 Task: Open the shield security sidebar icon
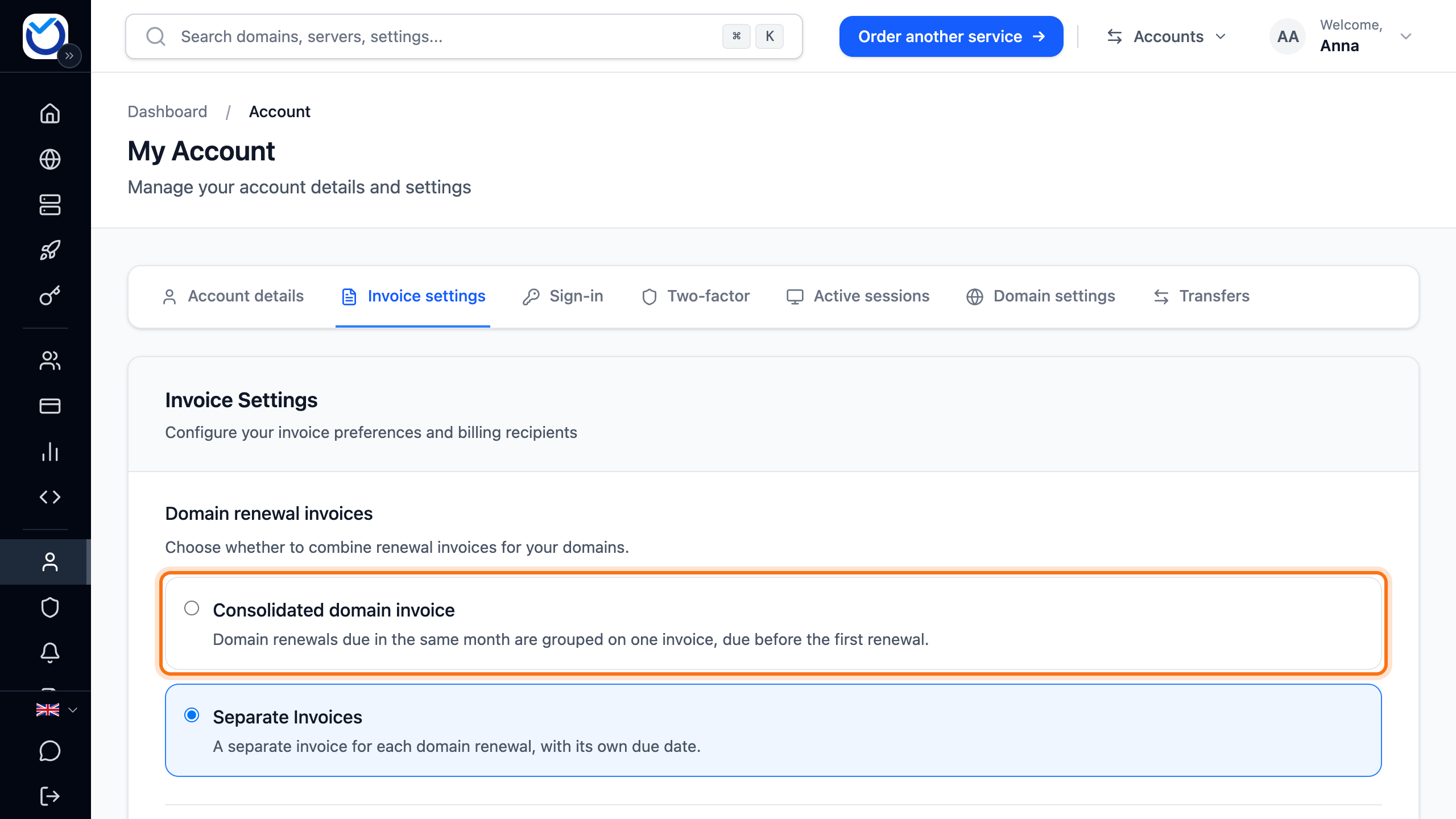[x=50, y=607]
